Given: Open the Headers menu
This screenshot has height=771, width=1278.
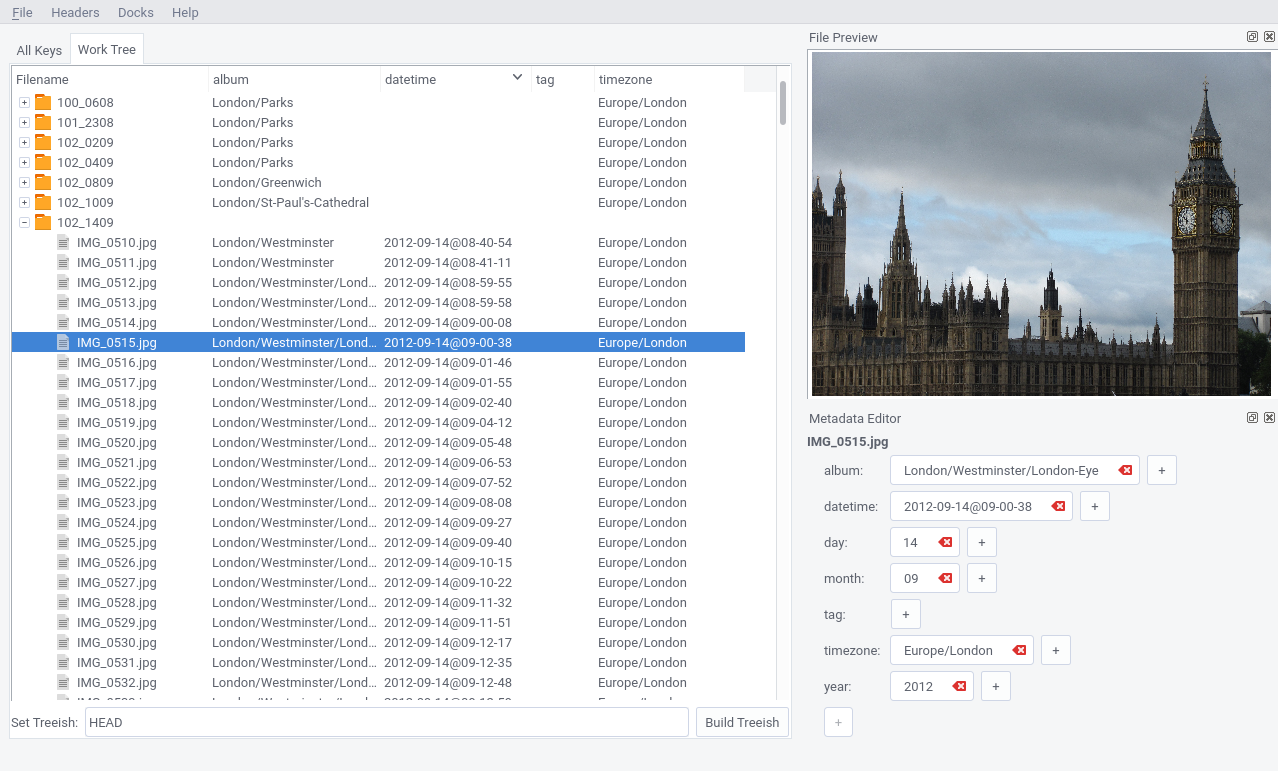Looking at the screenshot, I should [x=75, y=12].
